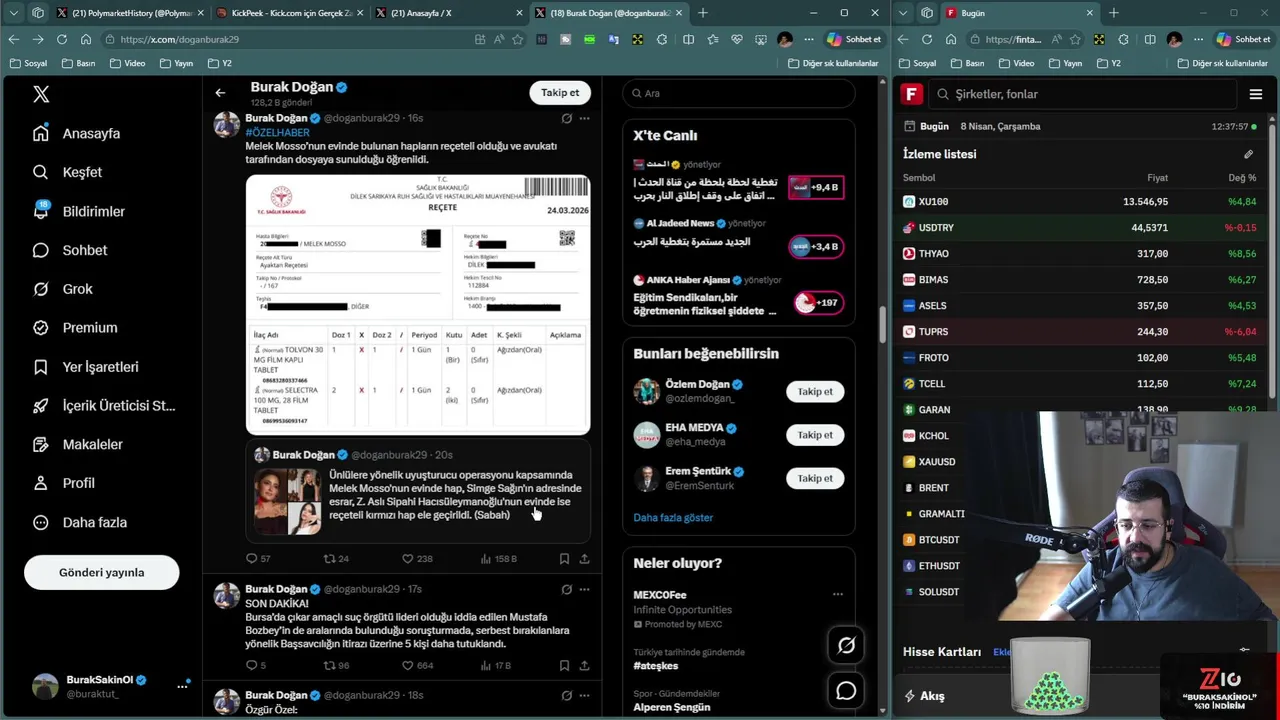Screen dimensions: 1280x720
Task: Open ANKA Haber Ajansı live broadcast
Action: click(x=738, y=297)
